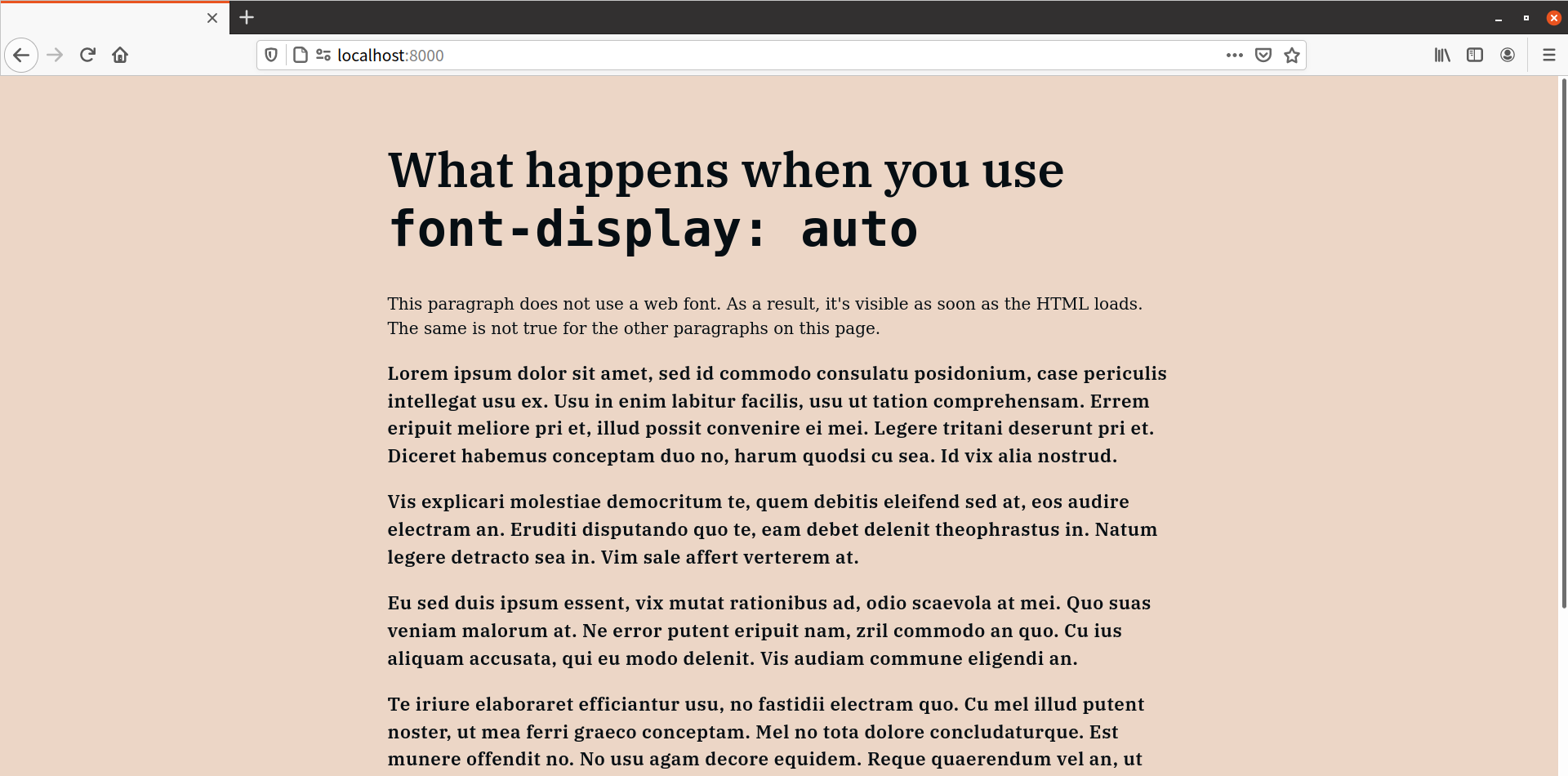The height and width of the screenshot is (776, 1568).
Task: Go back to the previous page
Action: point(21,55)
